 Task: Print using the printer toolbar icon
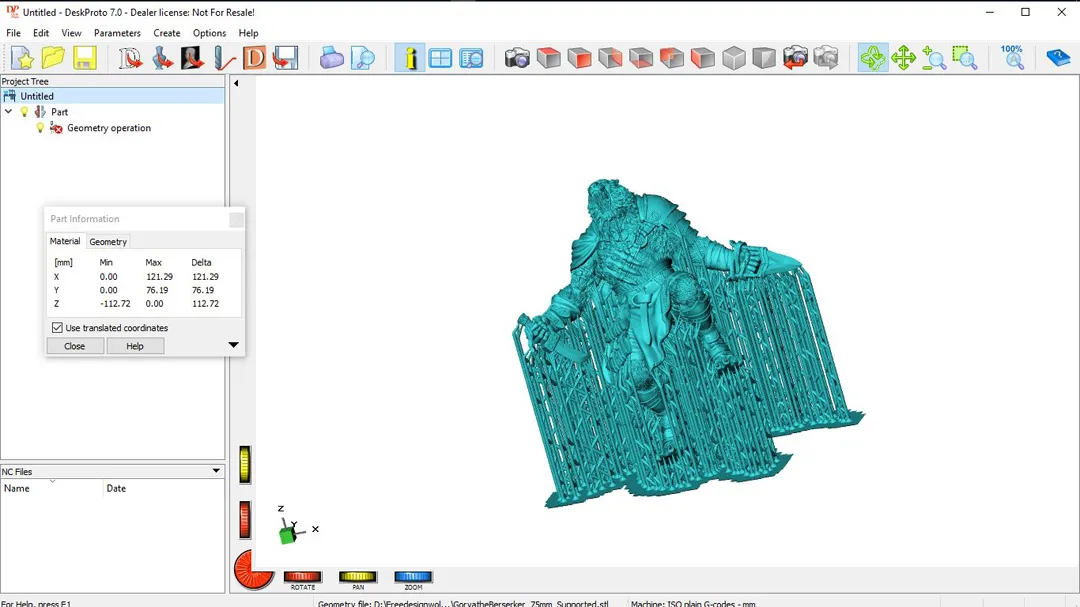tap(331, 59)
